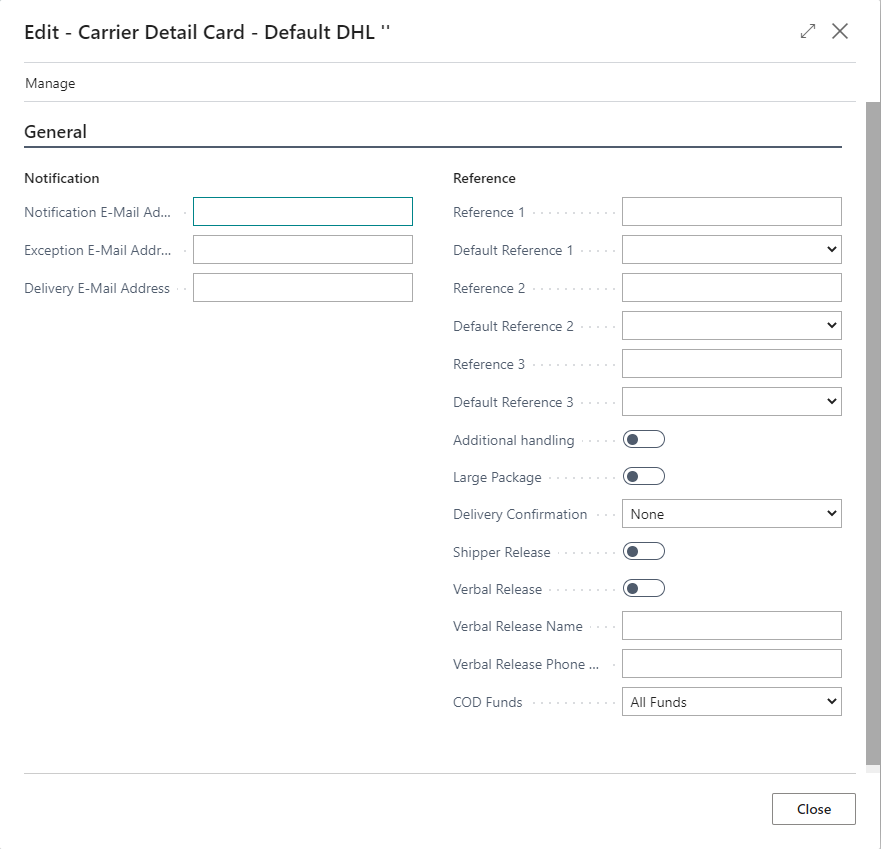881x849 pixels.
Task: Focus the Notification E-Mail Address field
Action: (x=302, y=212)
